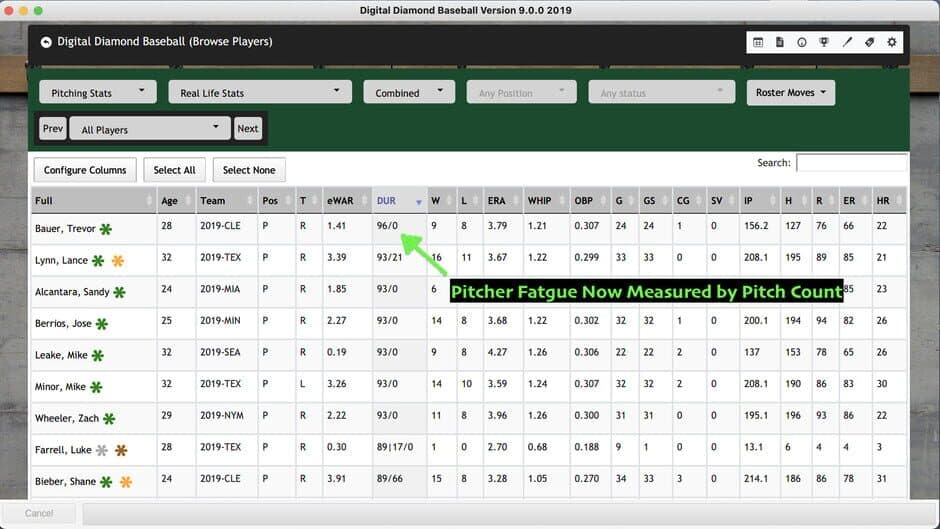
Task: Click eWAR value 3.26 for Minor
Action: coord(337,383)
